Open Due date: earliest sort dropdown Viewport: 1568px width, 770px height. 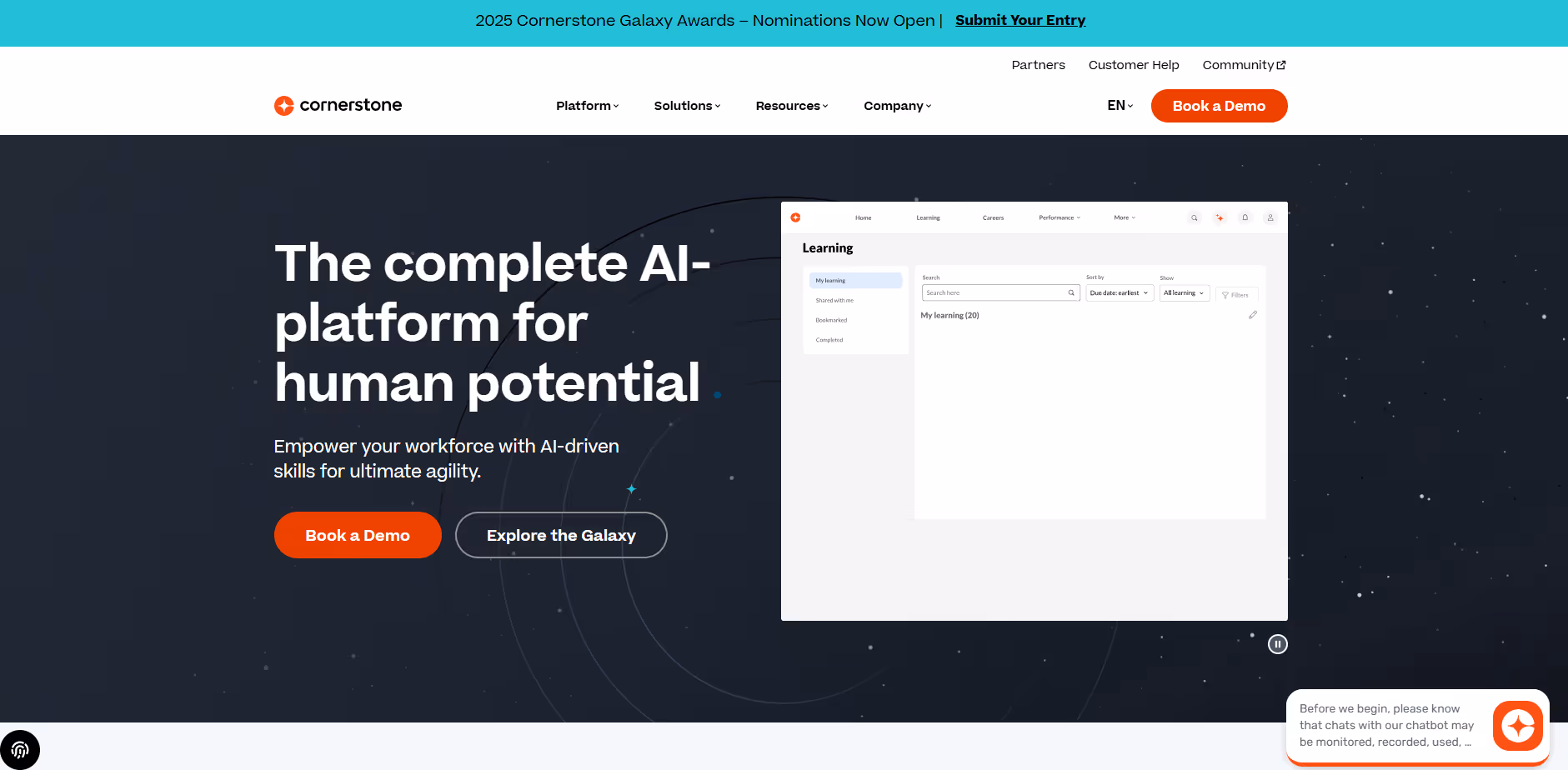pyautogui.click(x=1118, y=292)
